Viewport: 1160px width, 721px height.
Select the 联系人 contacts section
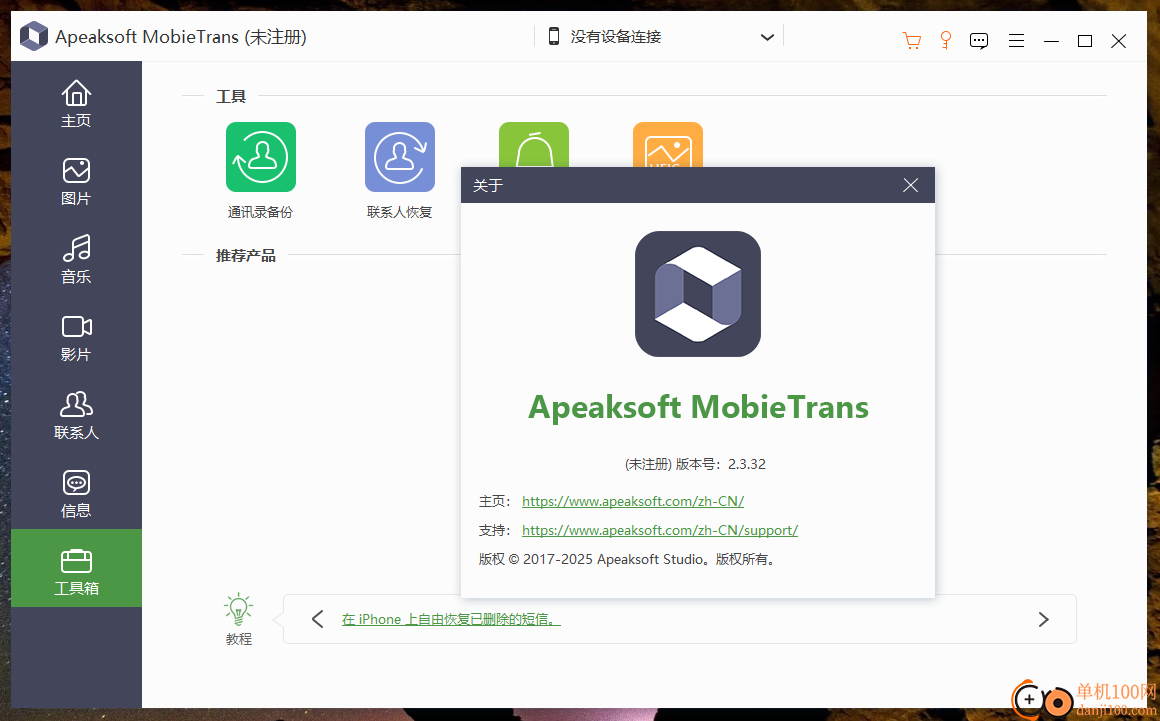(76, 416)
